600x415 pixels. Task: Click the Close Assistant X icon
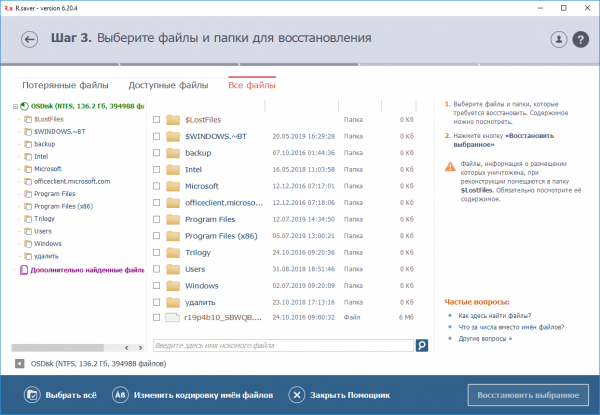[297, 395]
